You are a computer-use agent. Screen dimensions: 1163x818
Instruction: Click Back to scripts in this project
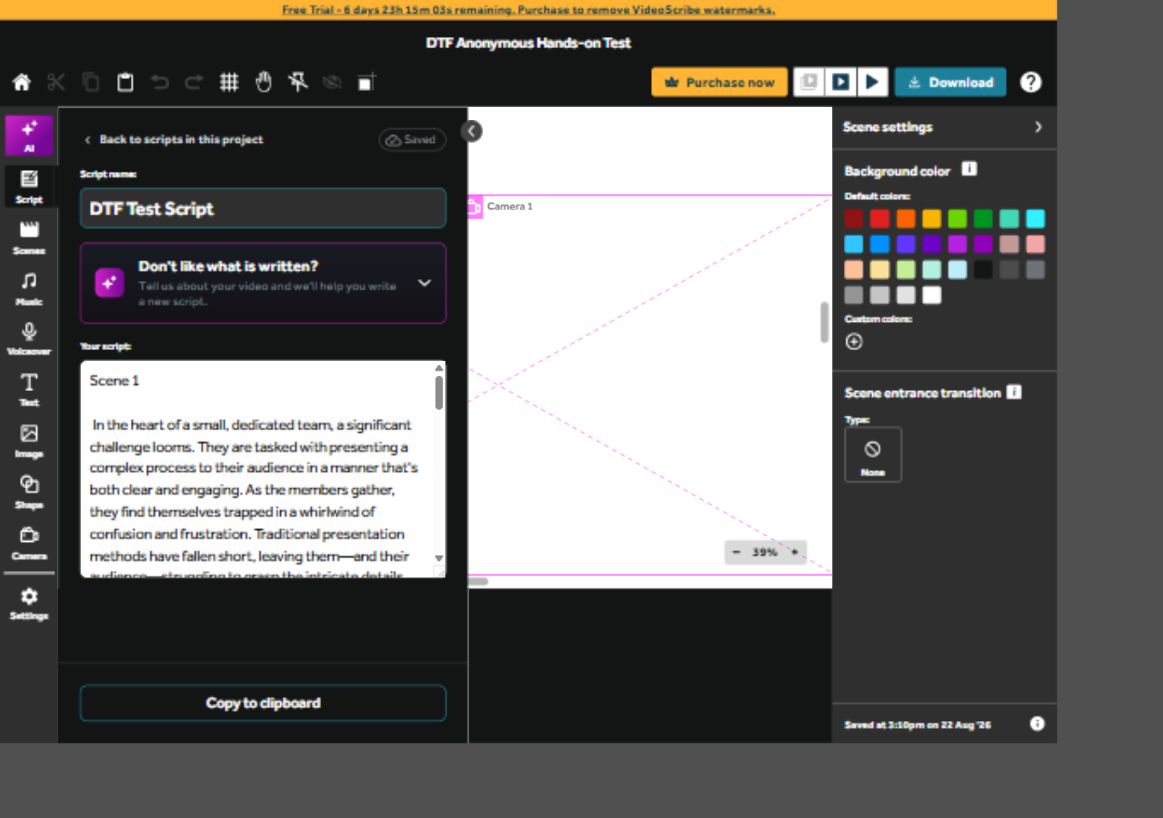pyautogui.click(x=174, y=139)
